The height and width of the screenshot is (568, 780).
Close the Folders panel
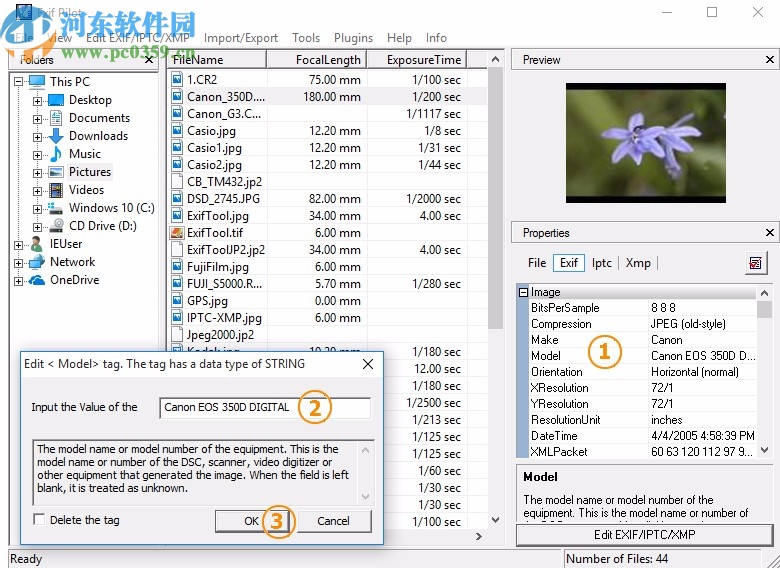[149, 60]
